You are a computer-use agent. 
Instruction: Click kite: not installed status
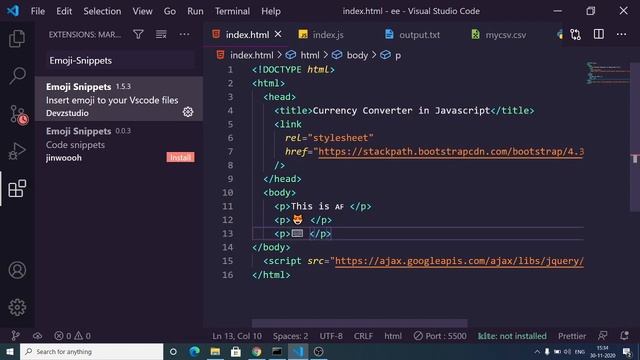click(512, 336)
